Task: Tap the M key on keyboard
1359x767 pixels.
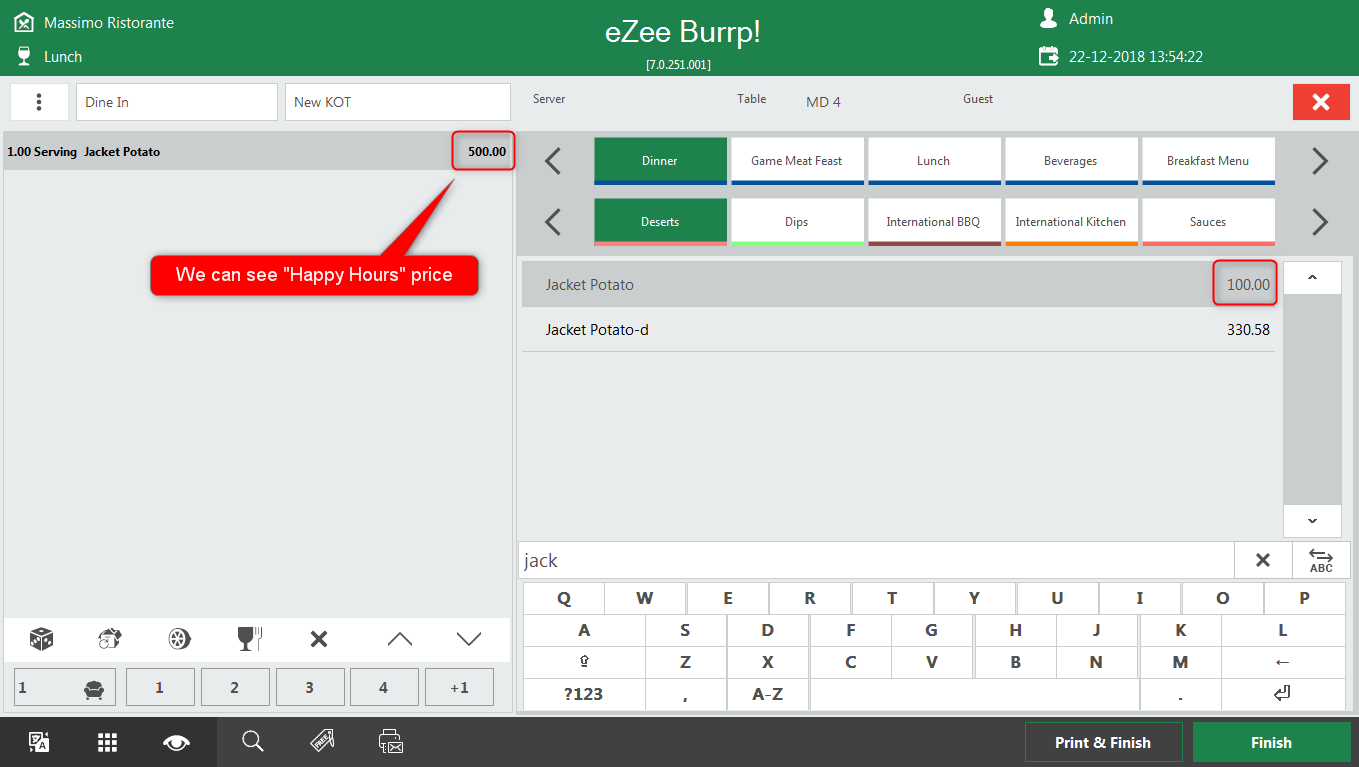Action: [1180, 662]
